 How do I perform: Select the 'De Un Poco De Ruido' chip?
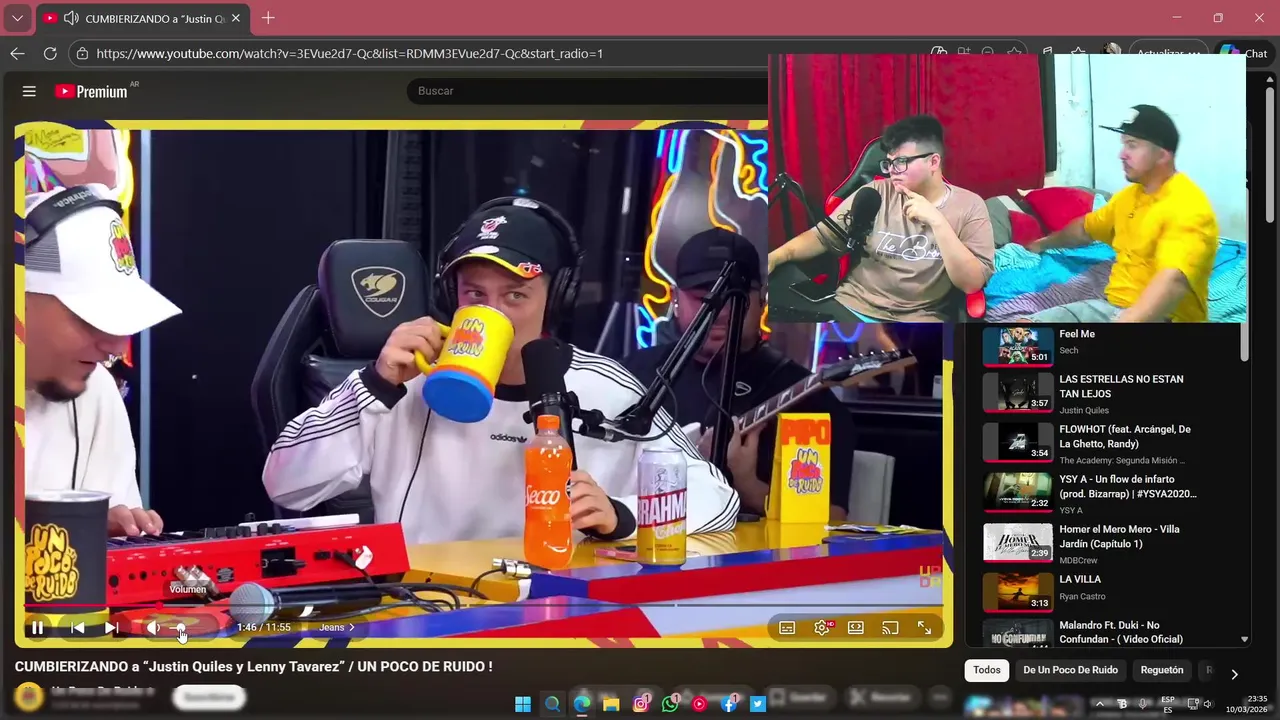[x=1070, y=670]
